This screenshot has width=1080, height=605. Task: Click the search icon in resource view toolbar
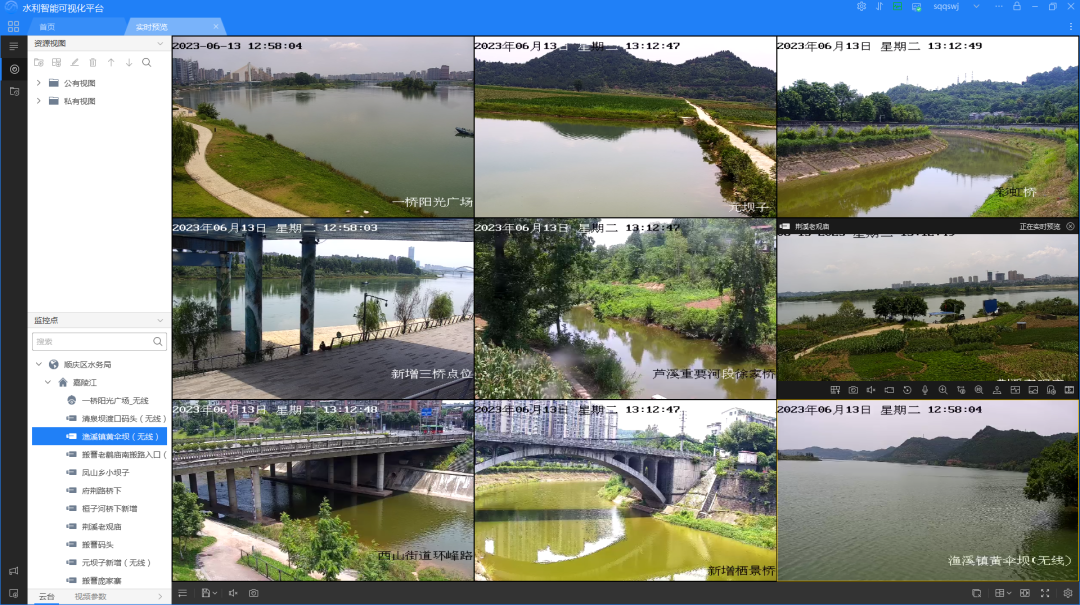147,62
